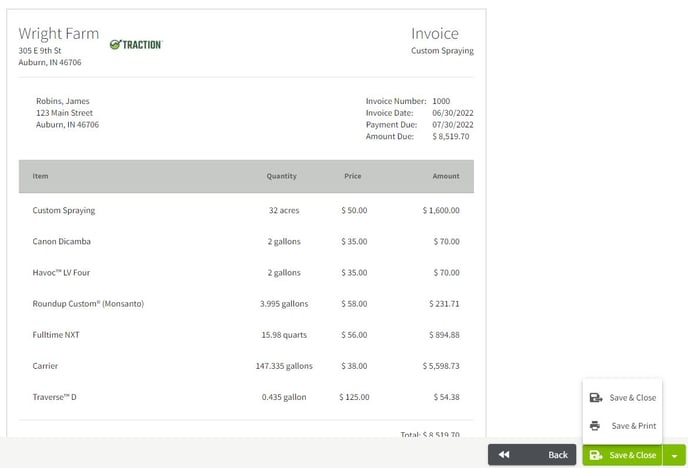688x468 pixels.
Task: Click the save icon in the popup menu
Action: click(x=596, y=398)
